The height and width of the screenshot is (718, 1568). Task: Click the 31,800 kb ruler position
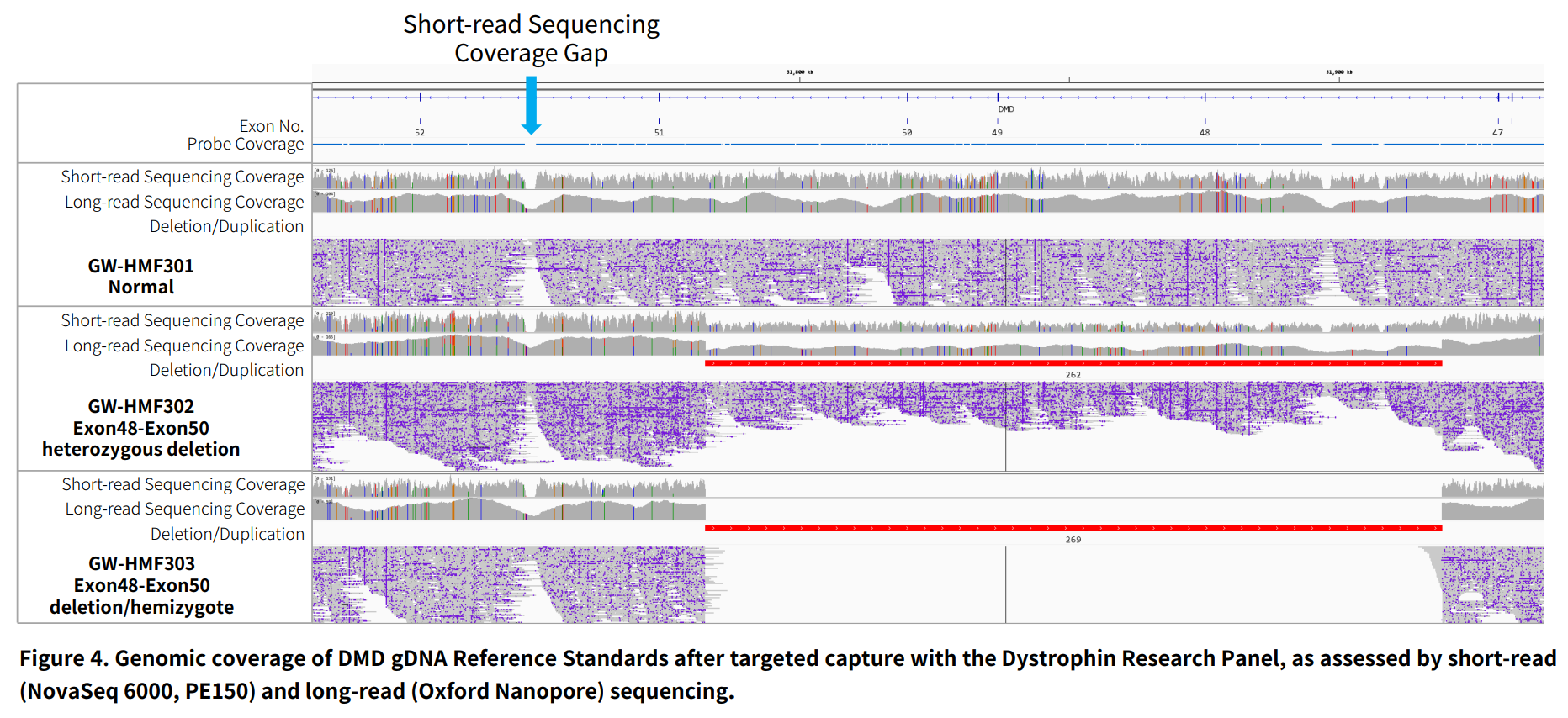pos(799,72)
